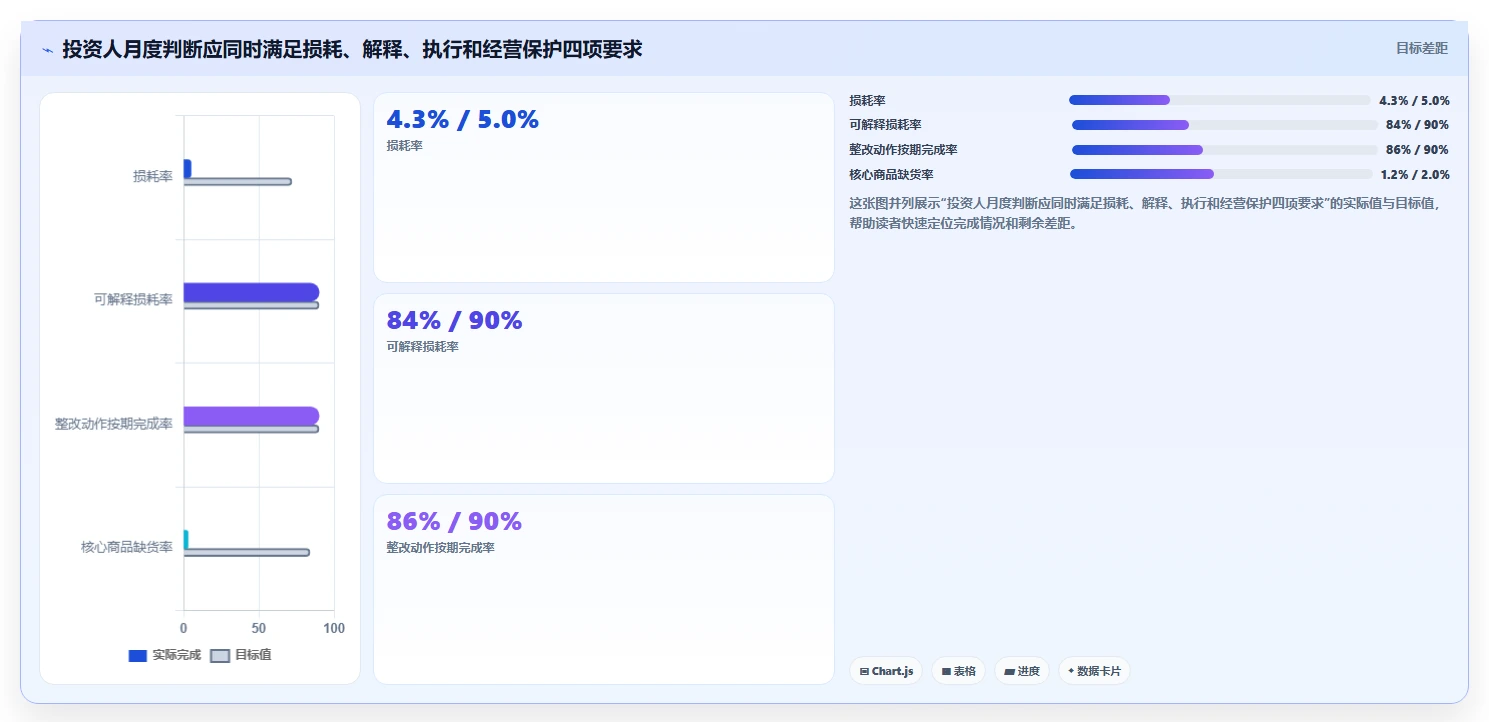Viewport: 1489px width, 722px height.
Task: Click the description paragraph beginning 这张图并列展示
Action: pos(1146,213)
